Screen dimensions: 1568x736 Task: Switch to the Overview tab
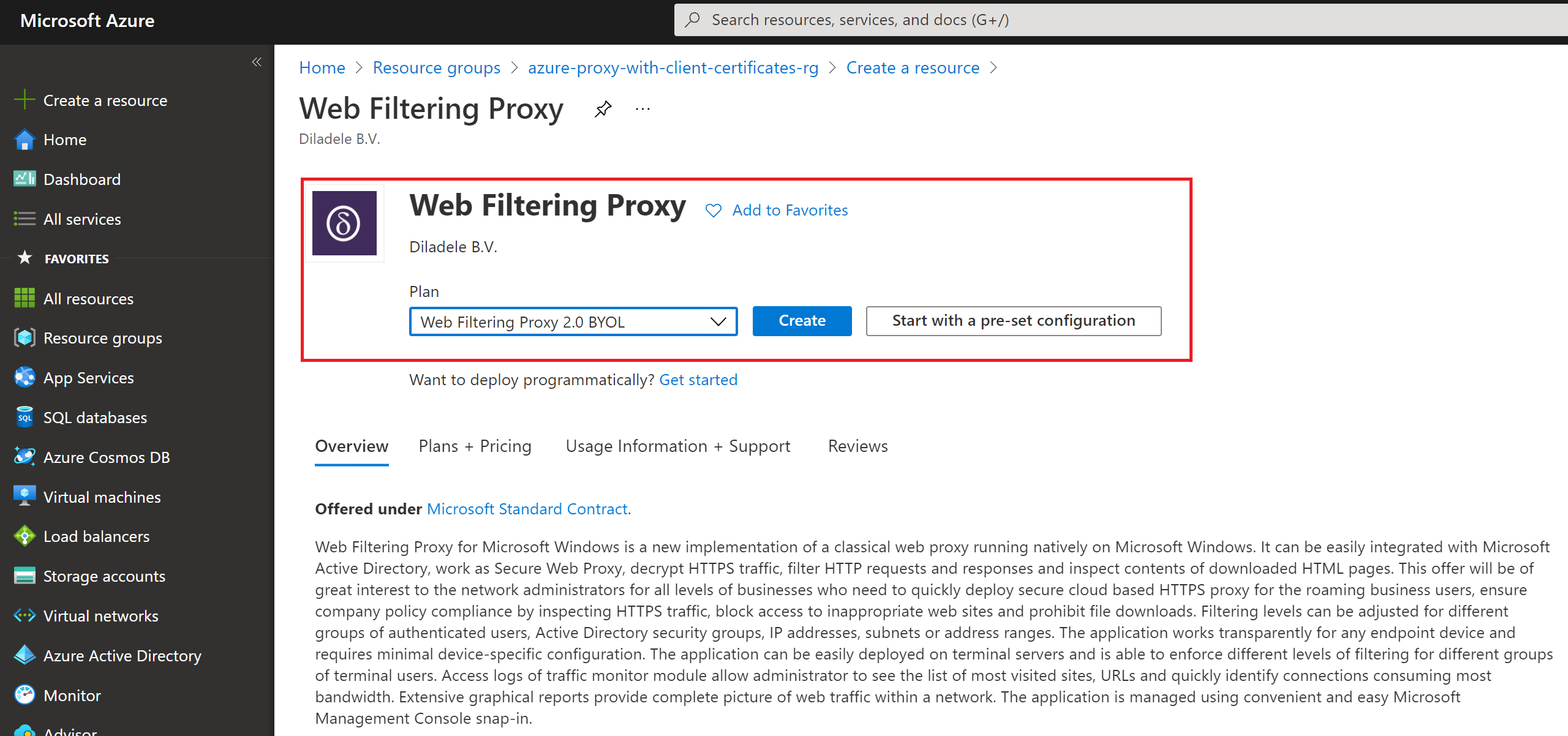[352, 446]
